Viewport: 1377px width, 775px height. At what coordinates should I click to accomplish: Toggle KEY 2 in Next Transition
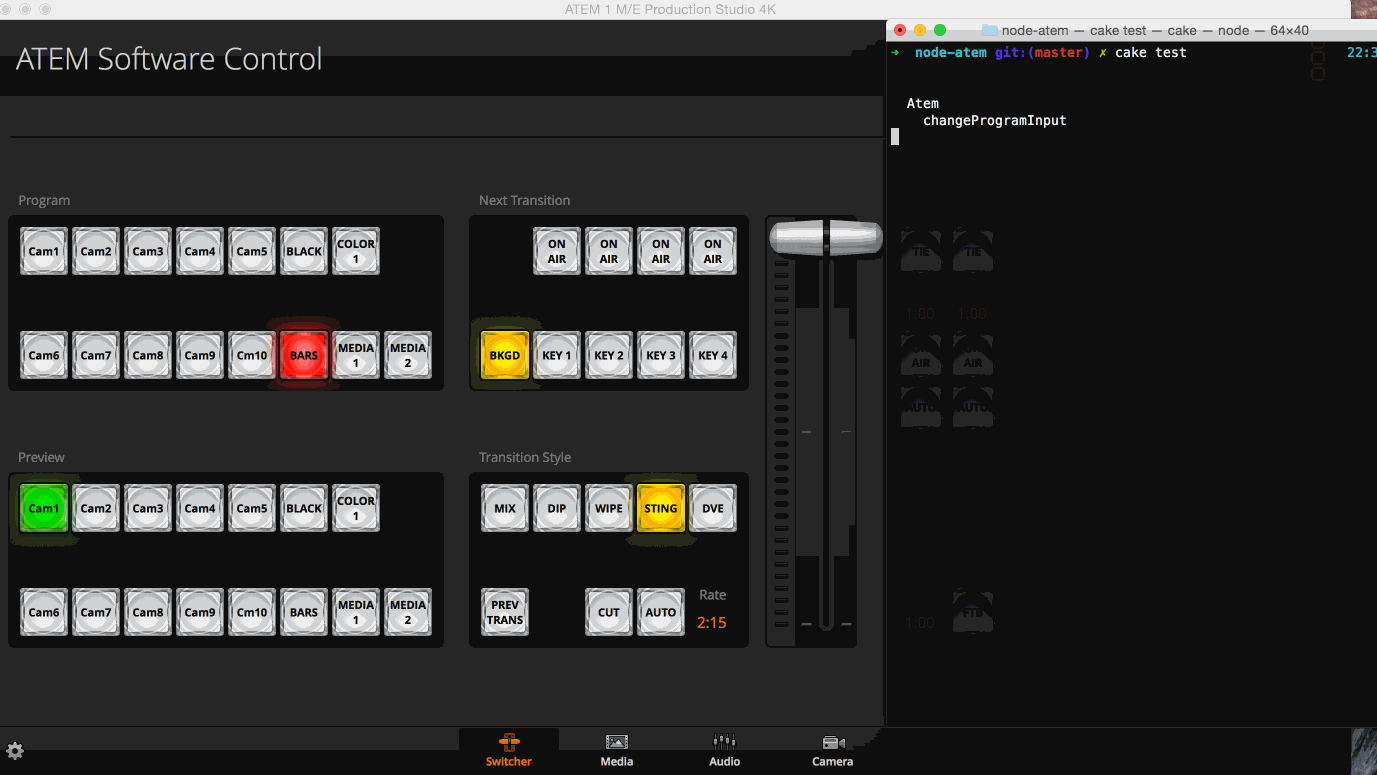[x=609, y=355]
